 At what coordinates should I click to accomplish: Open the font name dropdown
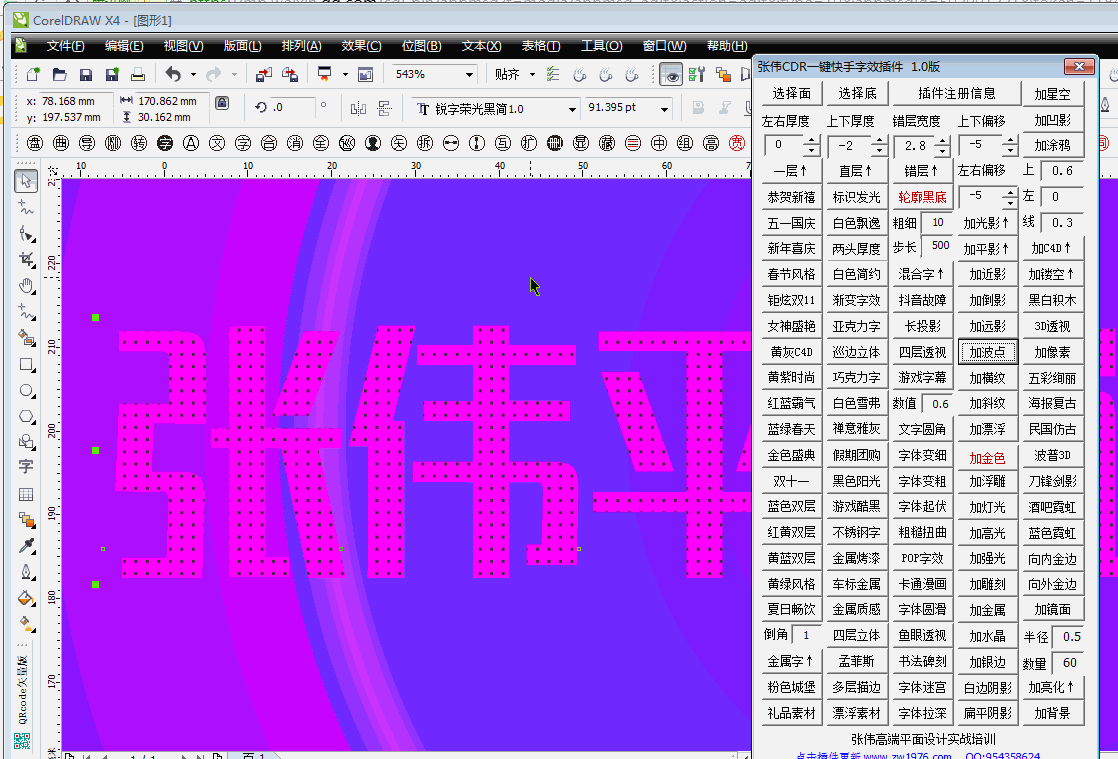tap(572, 109)
